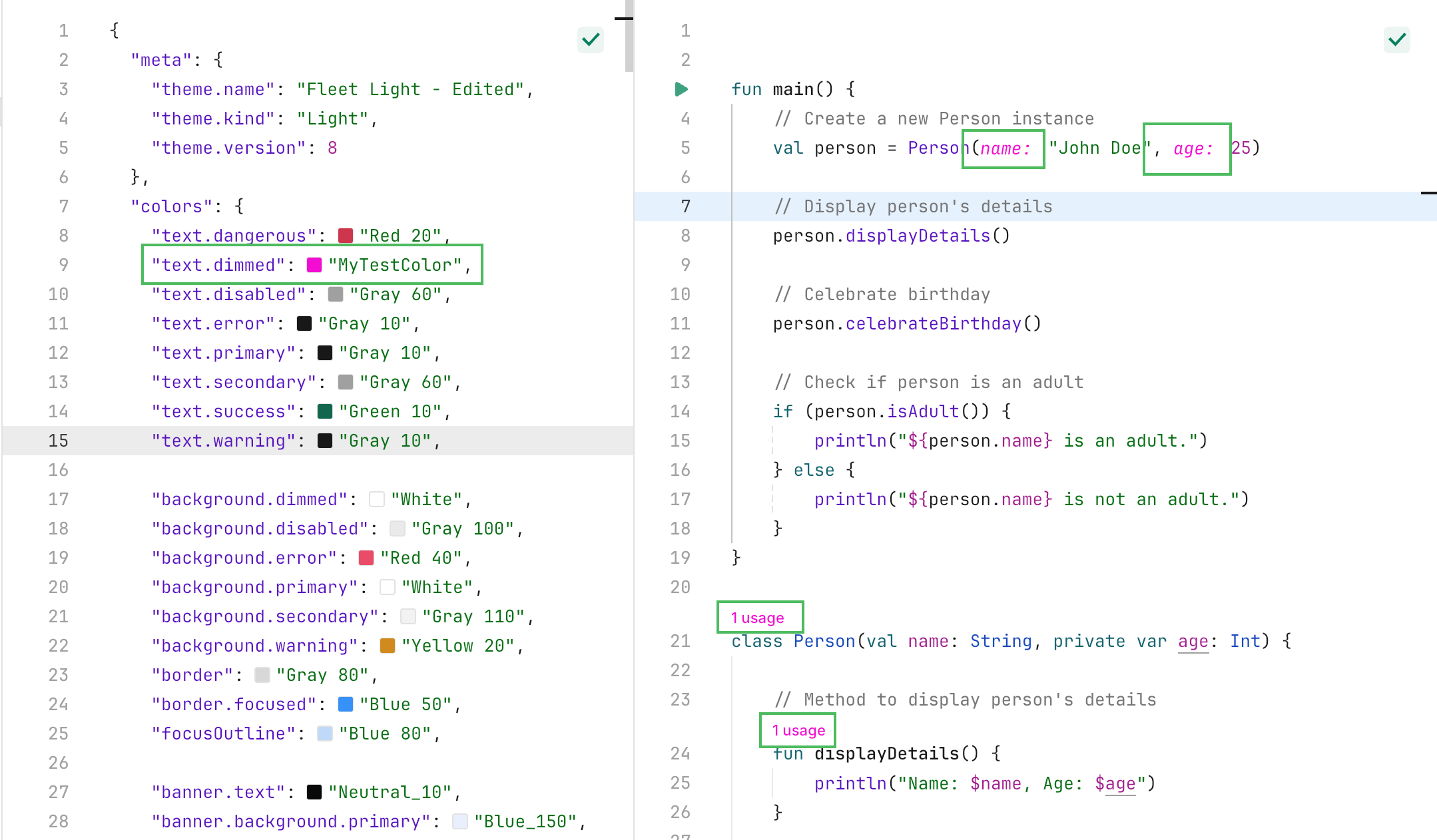
Task: Click the background.error Red 40 swatch
Action: 366,558
